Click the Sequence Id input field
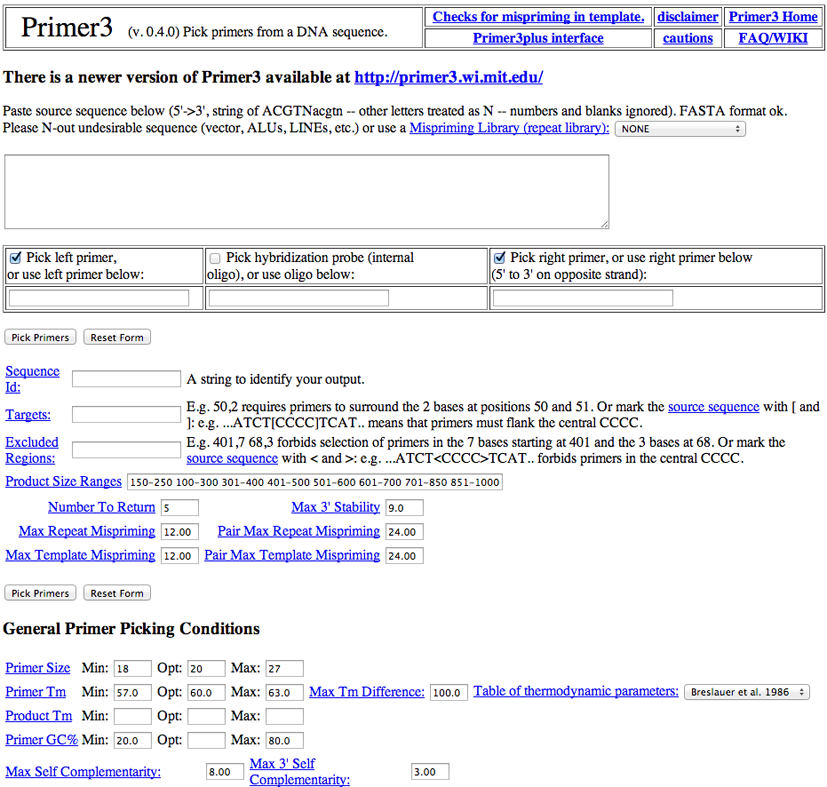 (x=127, y=379)
